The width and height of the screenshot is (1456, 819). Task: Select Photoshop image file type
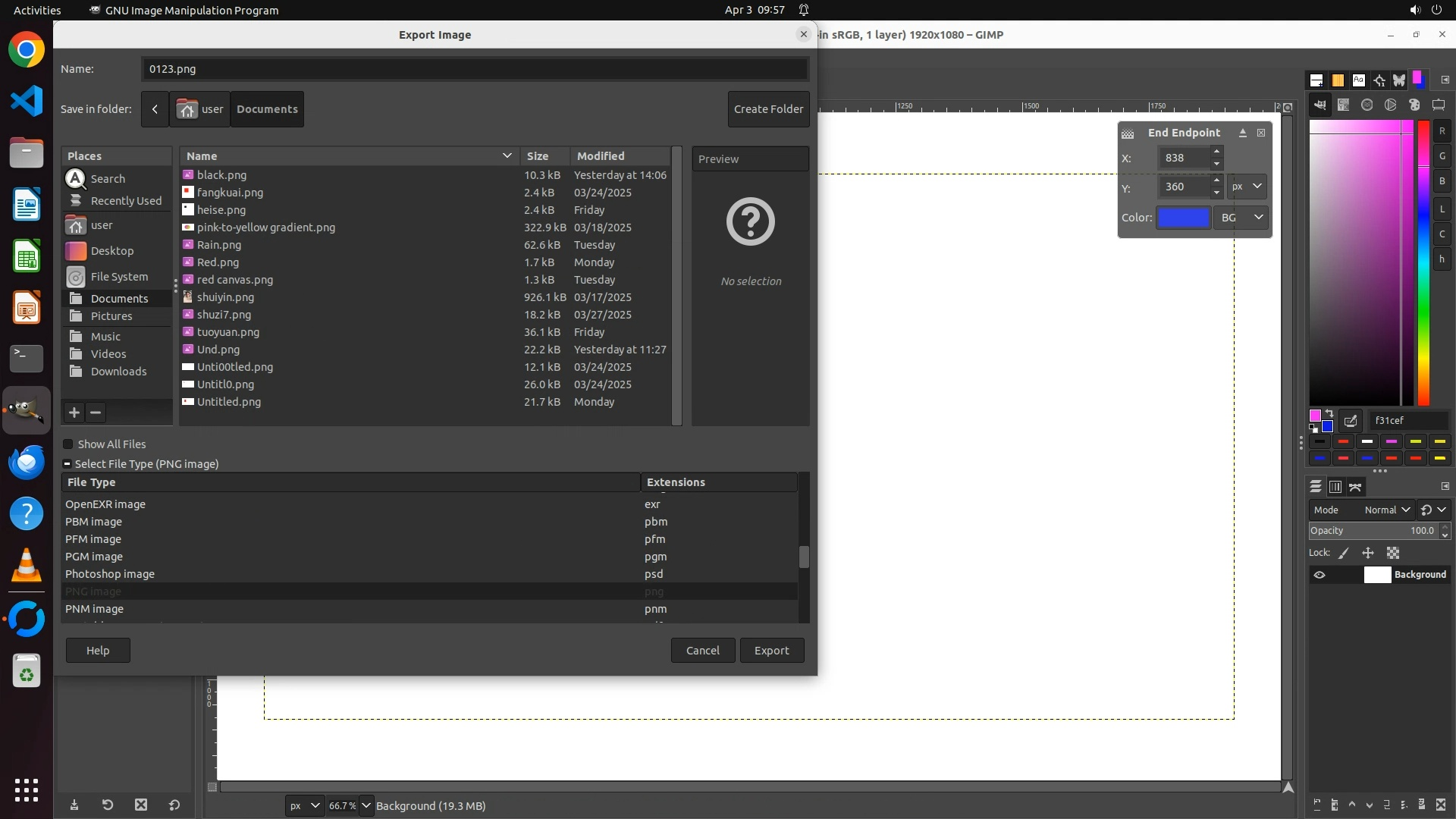(110, 574)
